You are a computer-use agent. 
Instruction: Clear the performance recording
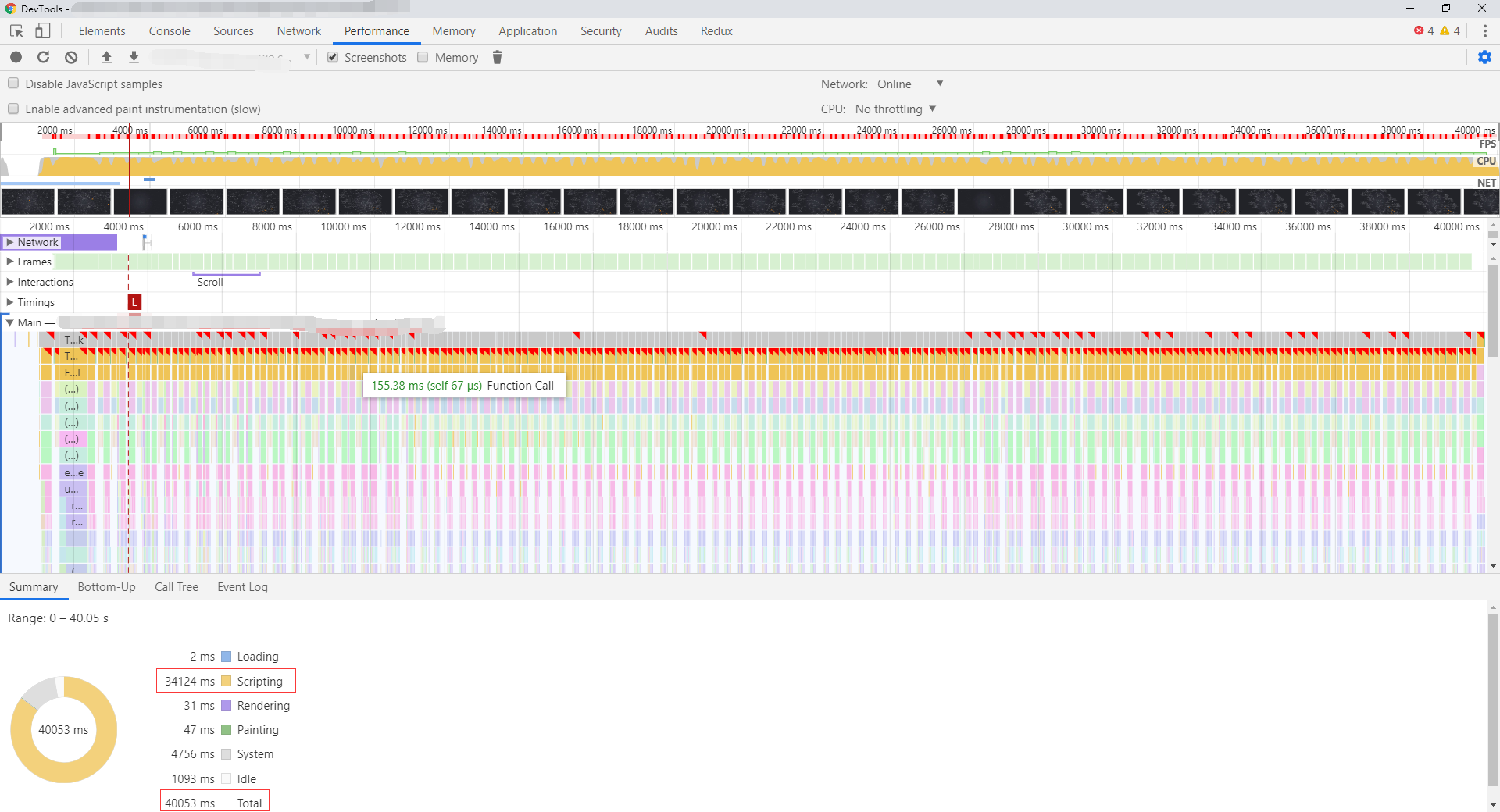coord(71,57)
